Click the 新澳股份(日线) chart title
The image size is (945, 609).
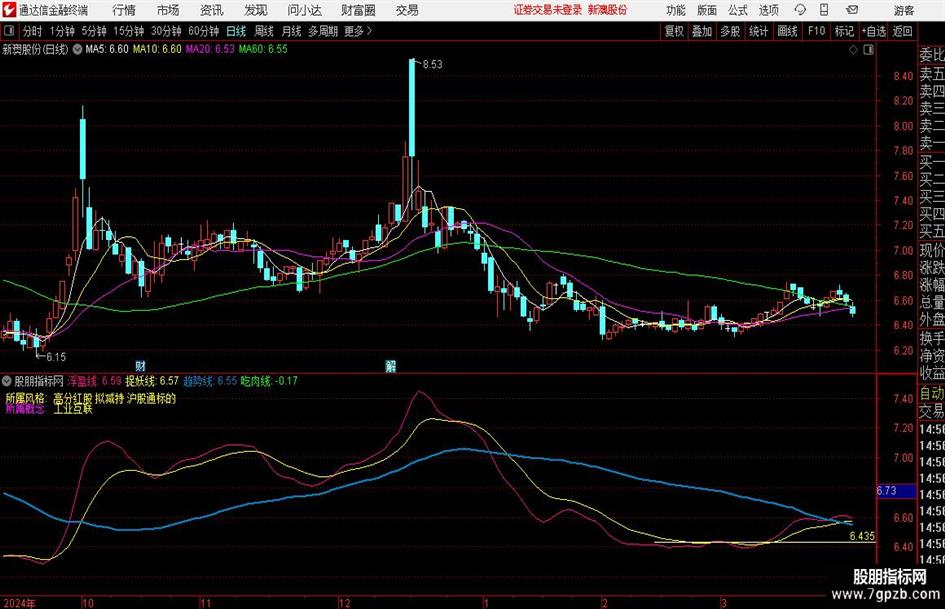click(35, 49)
